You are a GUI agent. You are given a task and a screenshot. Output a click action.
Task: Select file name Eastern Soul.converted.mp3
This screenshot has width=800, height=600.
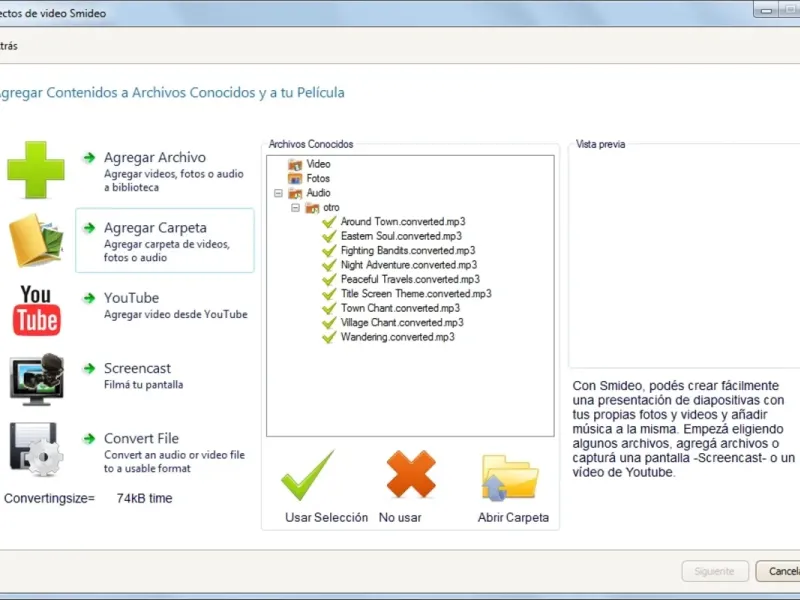pos(401,236)
